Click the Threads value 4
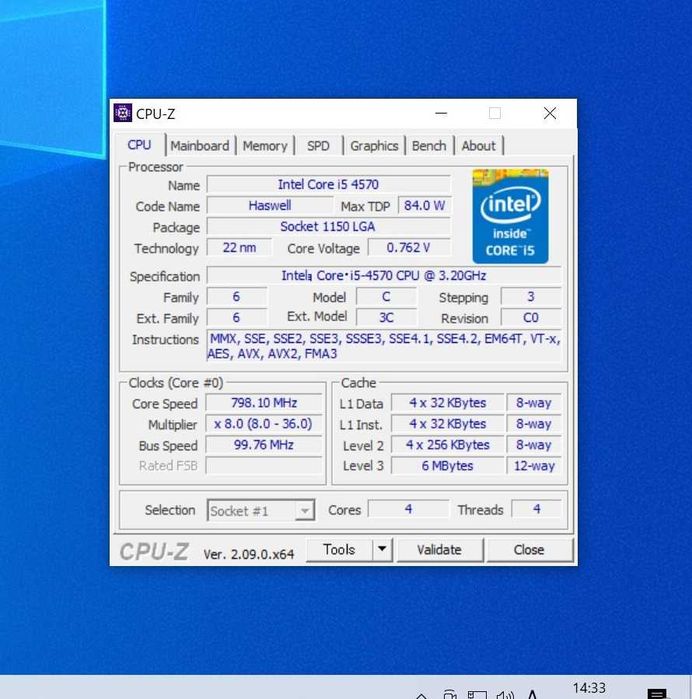 coord(536,509)
